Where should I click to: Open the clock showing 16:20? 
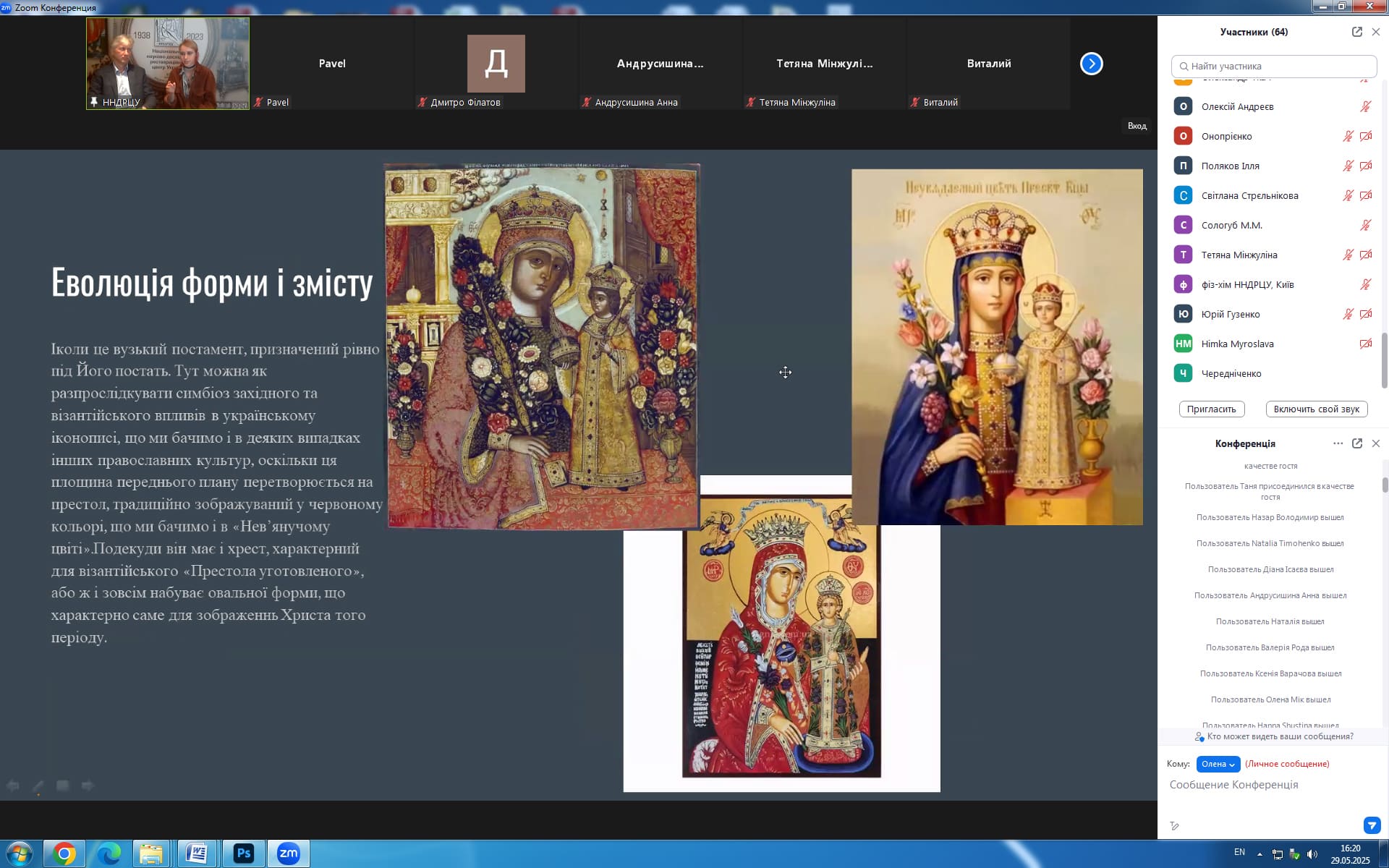pos(1350,854)
